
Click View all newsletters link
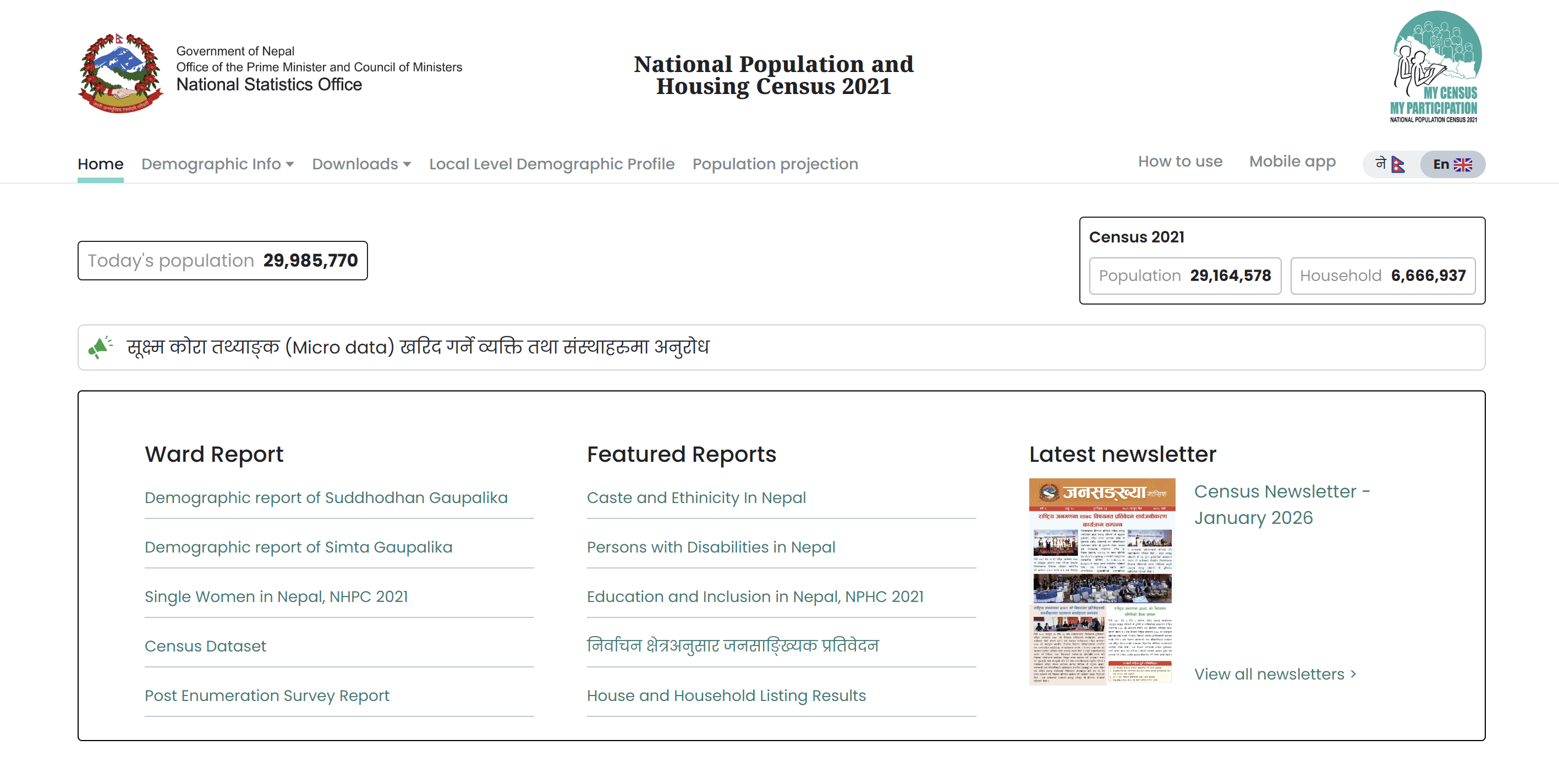tap(1275, 674)
